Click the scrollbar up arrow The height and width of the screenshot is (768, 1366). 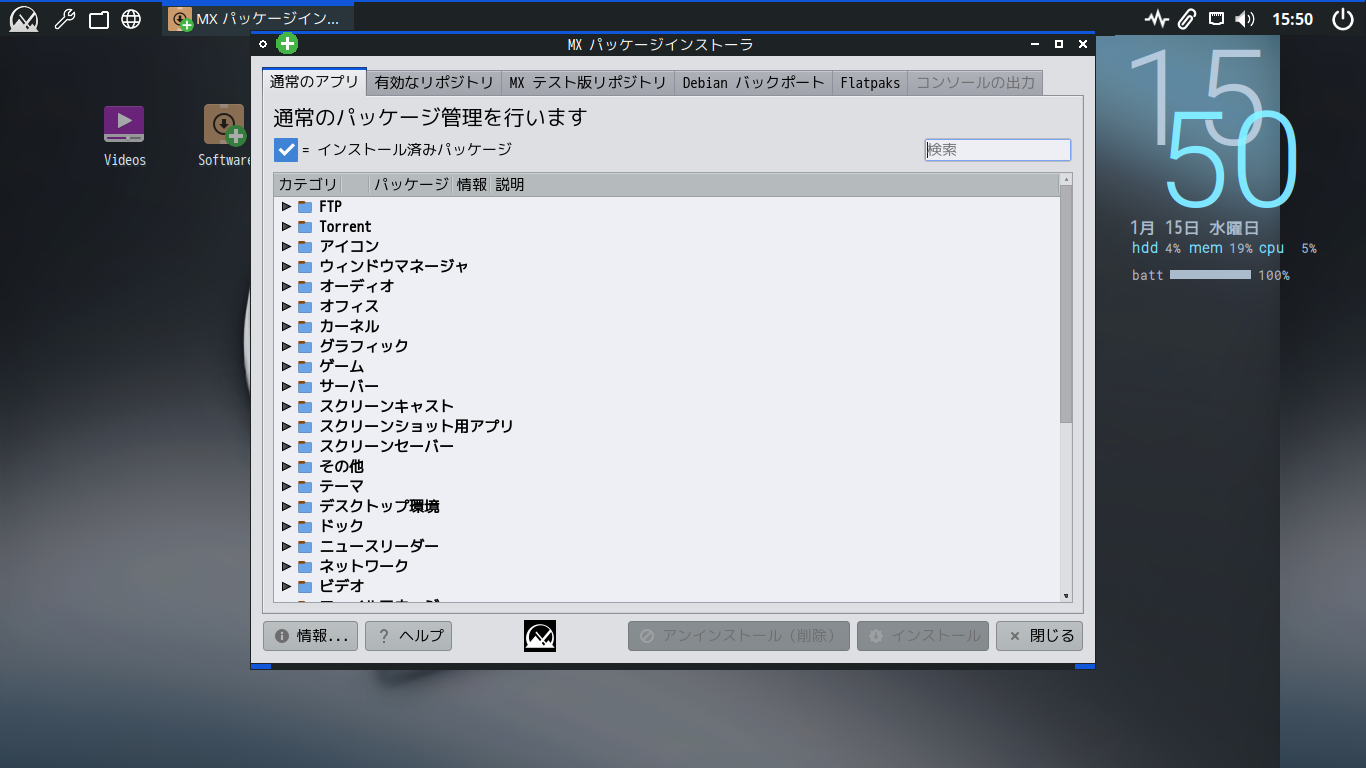click(1066, 179)
